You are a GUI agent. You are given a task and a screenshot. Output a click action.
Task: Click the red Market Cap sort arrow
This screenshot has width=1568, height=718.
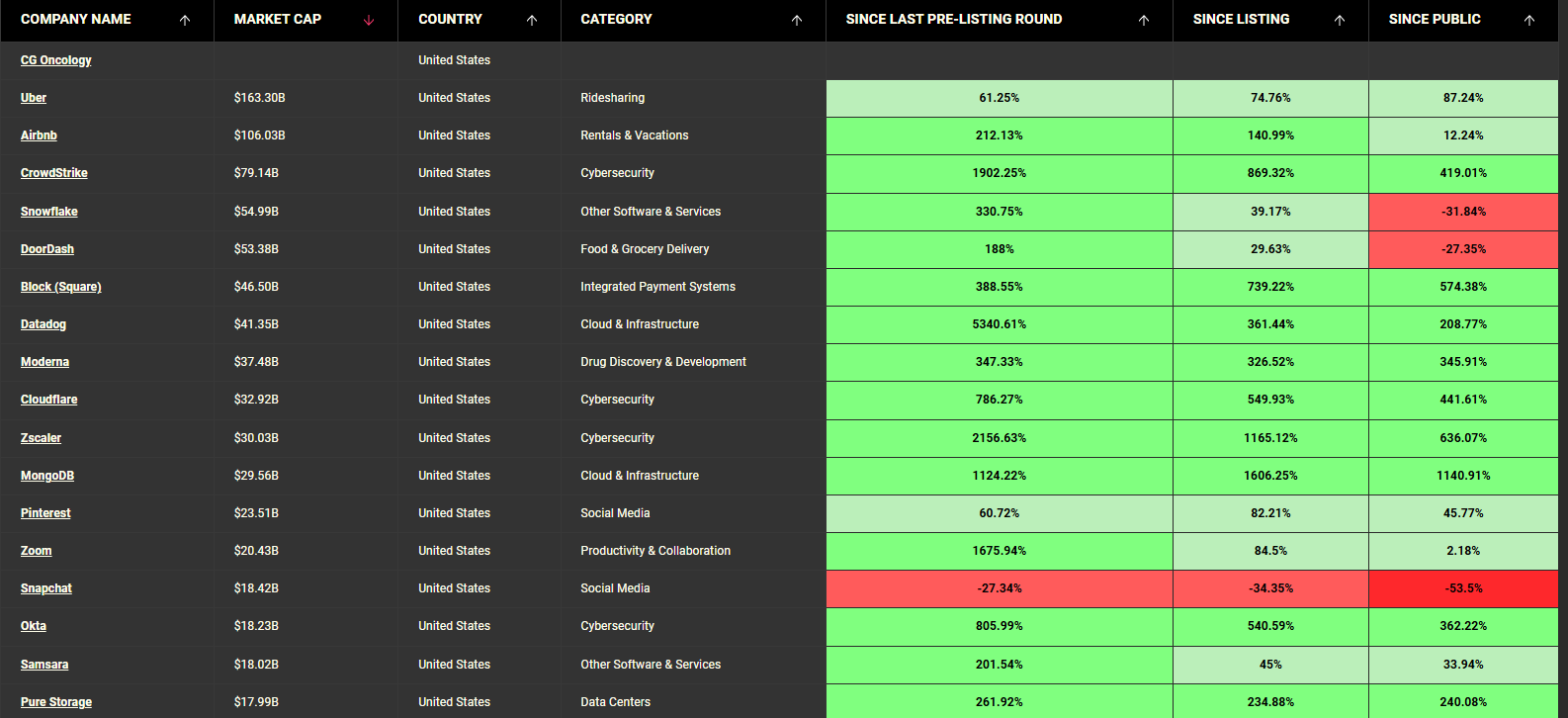(369, 20)
